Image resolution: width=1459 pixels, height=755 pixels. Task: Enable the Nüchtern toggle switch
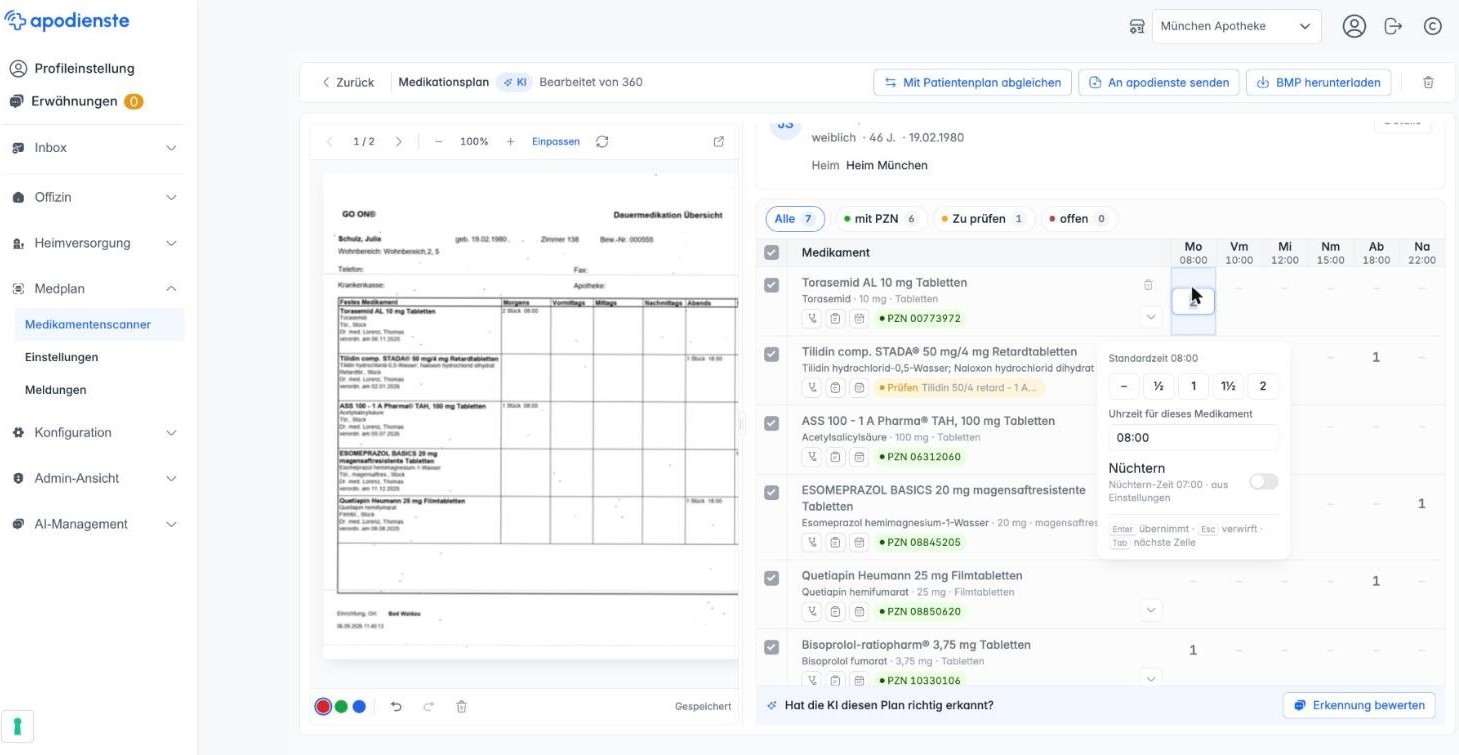coord(1264,482)
